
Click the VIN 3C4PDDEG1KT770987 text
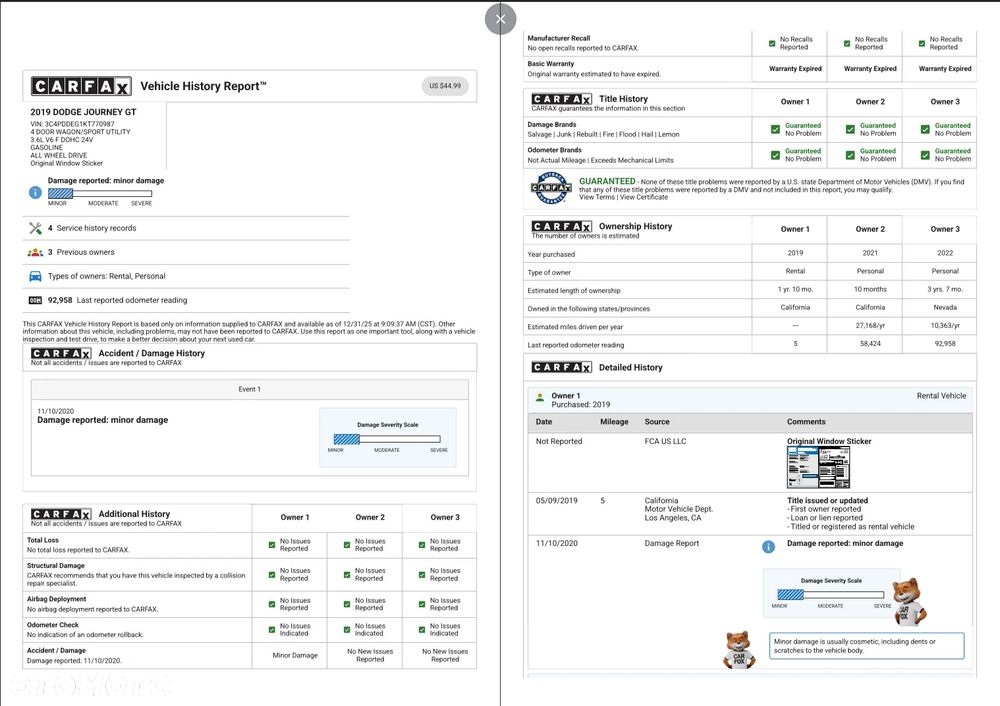click(72, 124)
